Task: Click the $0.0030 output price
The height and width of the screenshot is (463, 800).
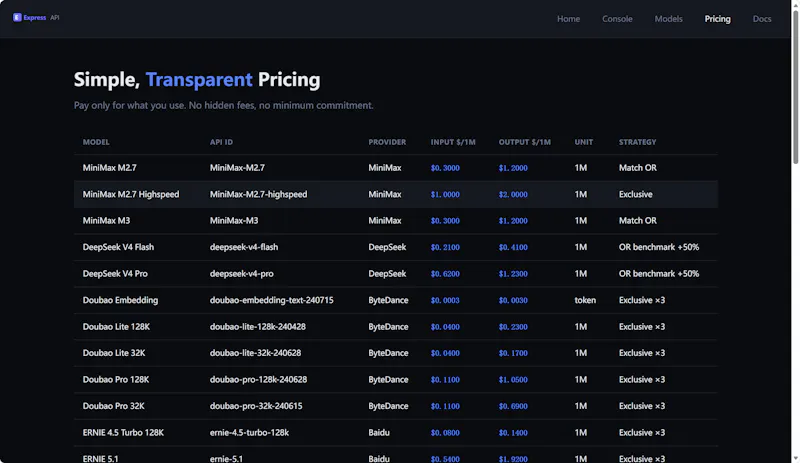Action: click(513, 300)
